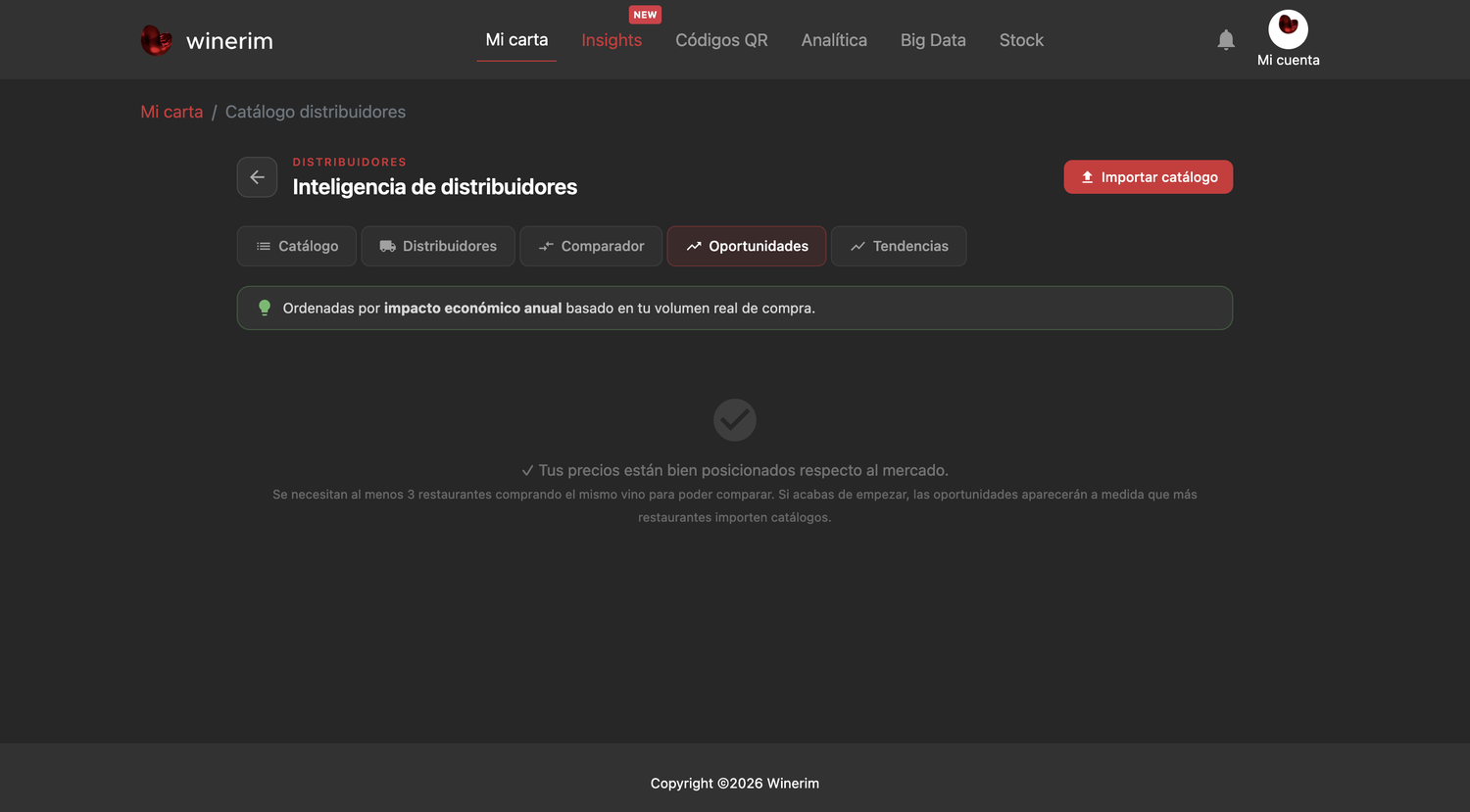Open the Comparador tab
The height and width of the screenshot is (812, 1470).
click(x=591, y=246)
